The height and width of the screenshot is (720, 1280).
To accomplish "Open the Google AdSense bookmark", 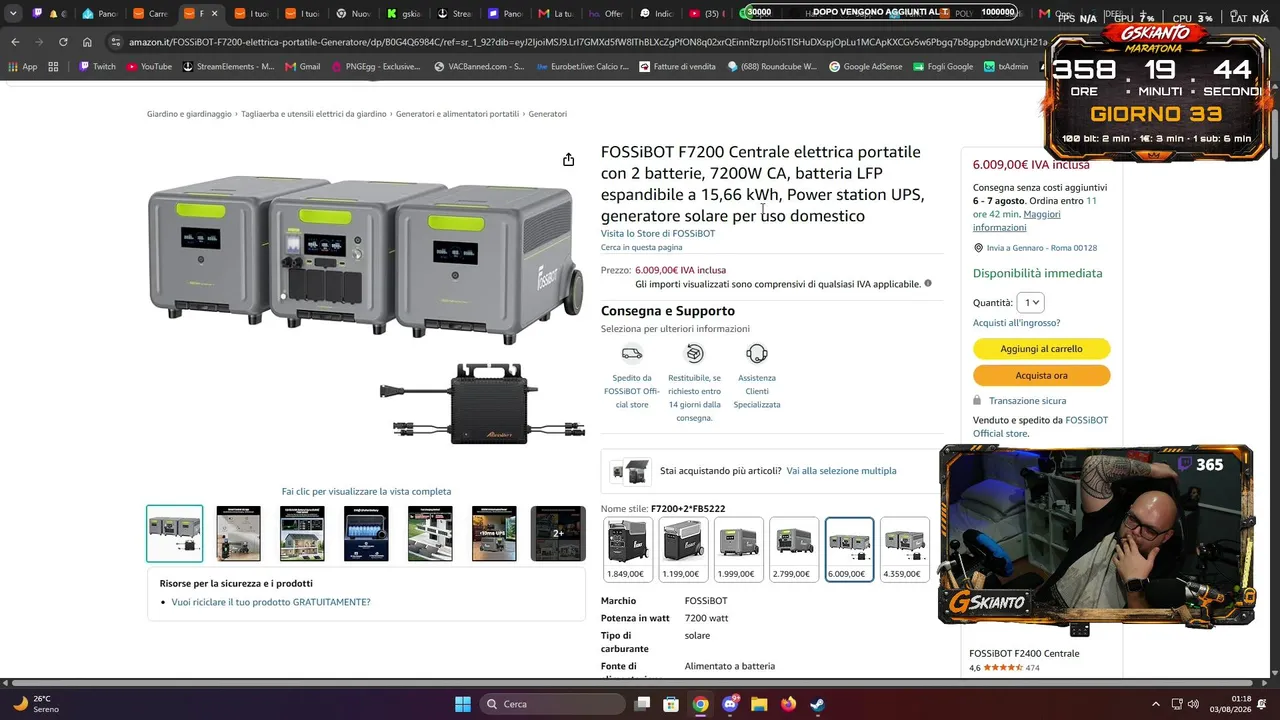I will pyautogui.click(x=865, y=66).
